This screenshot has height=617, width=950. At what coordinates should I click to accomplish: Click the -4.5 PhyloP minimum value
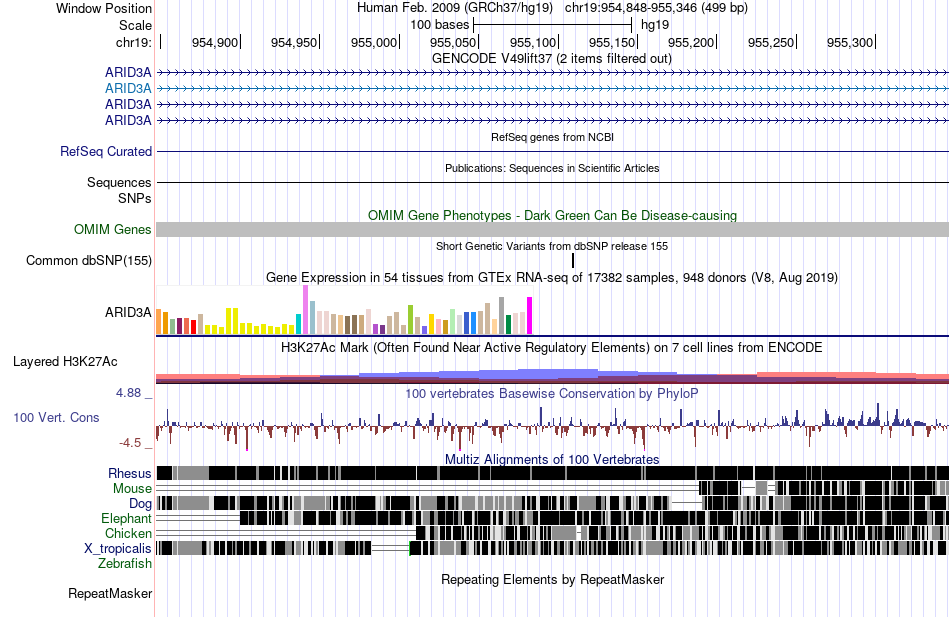[130, 443]
